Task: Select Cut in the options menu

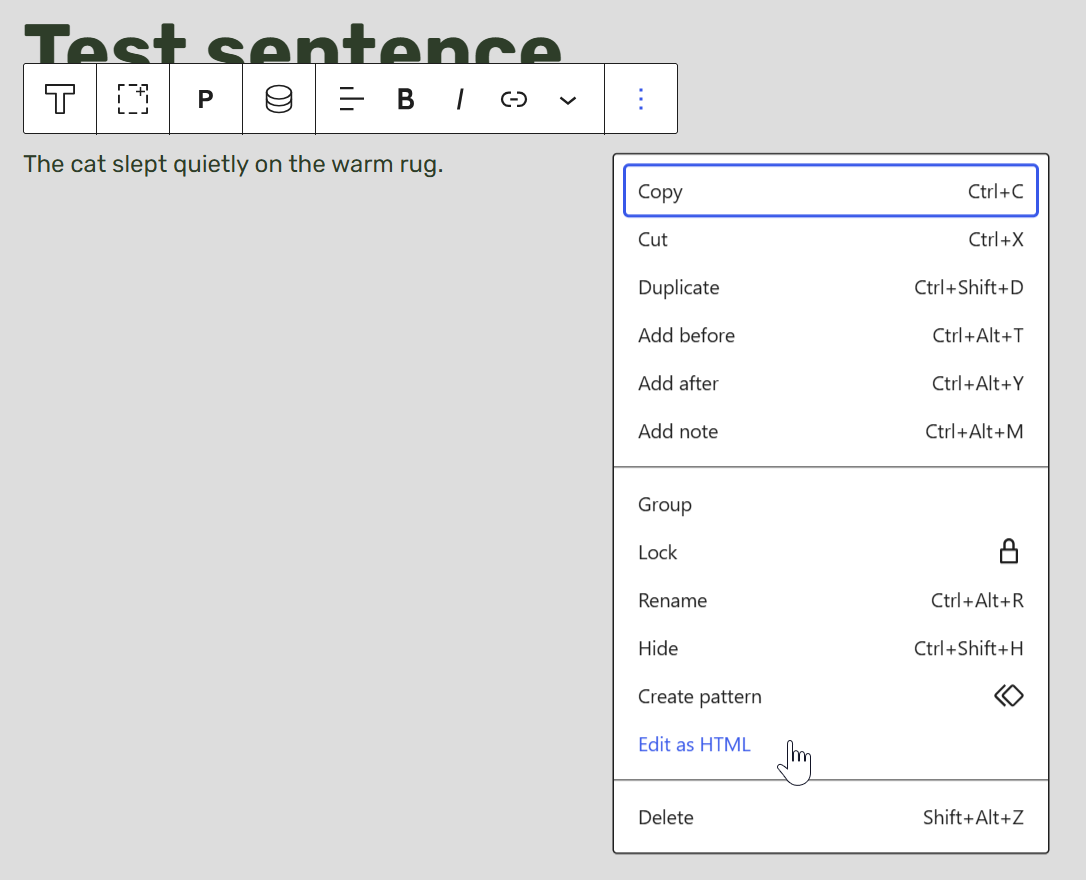Action: (831, 240)
